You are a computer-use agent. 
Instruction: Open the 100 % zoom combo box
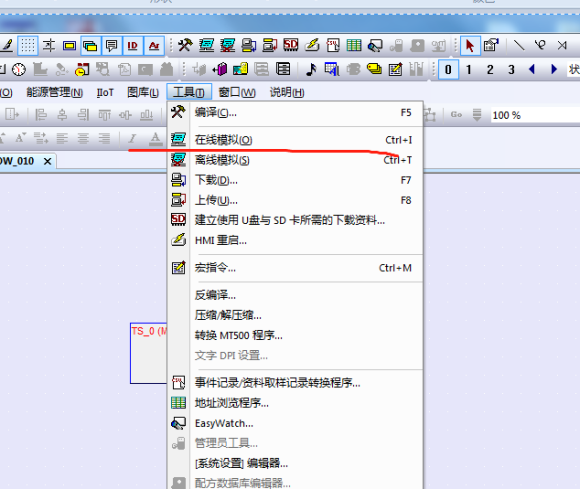(535, 115)
